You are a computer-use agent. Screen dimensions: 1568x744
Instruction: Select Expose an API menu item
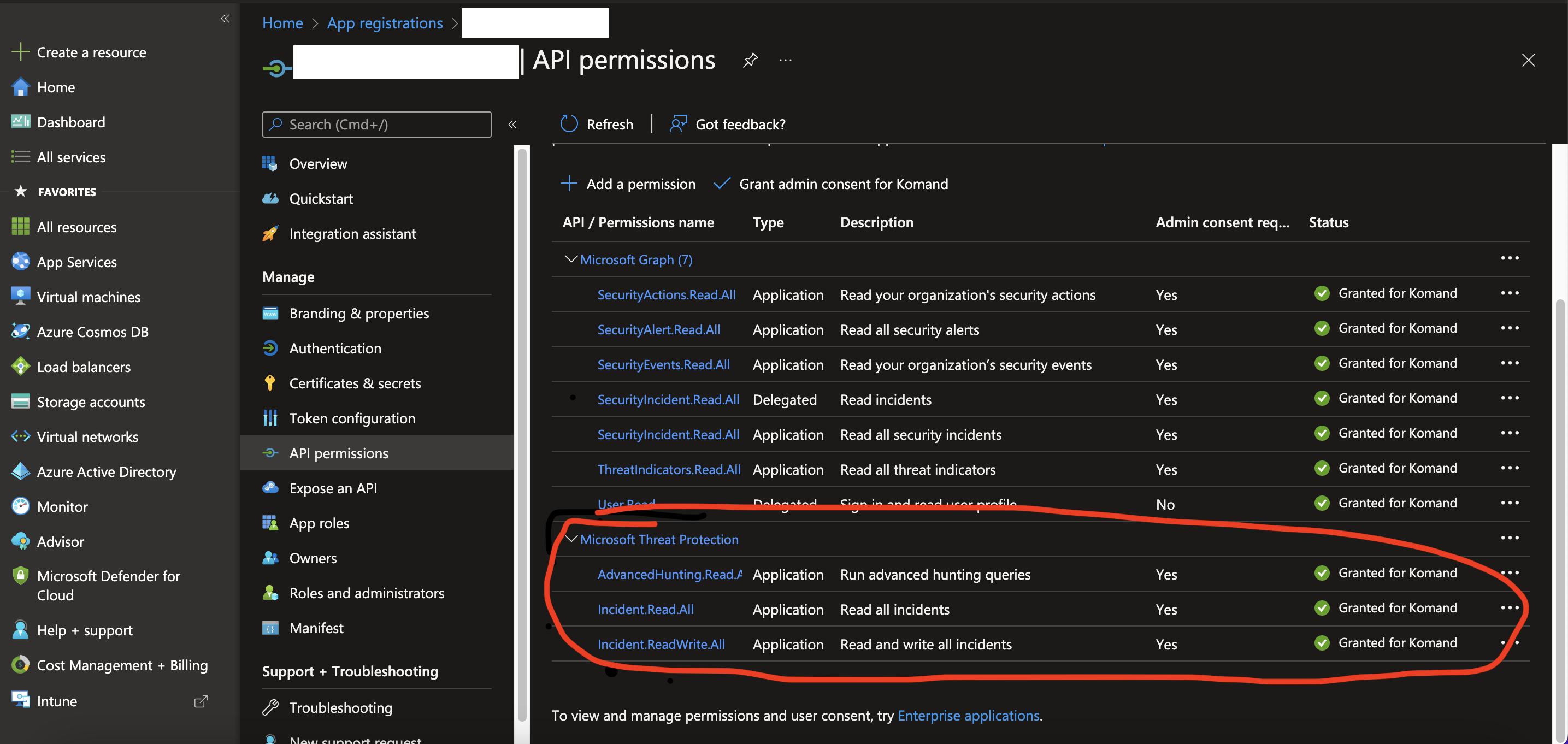(x=333, y=488)
